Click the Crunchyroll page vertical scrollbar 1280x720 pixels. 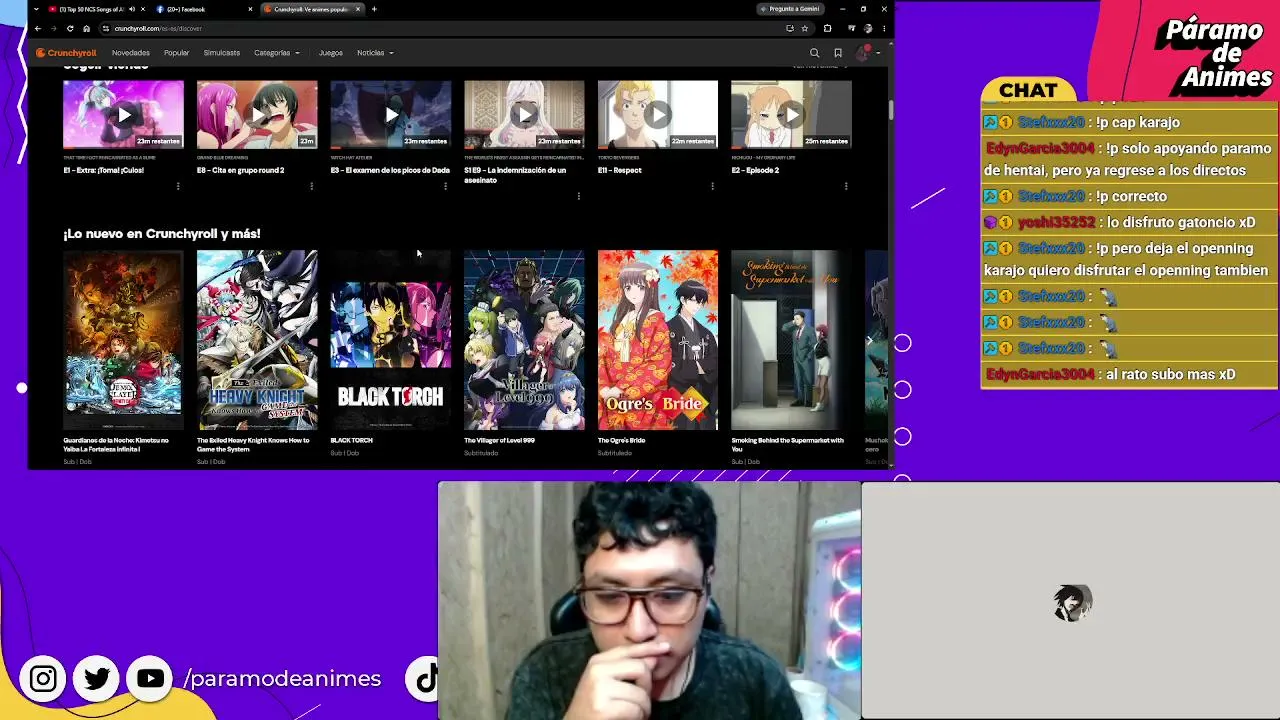890,110
